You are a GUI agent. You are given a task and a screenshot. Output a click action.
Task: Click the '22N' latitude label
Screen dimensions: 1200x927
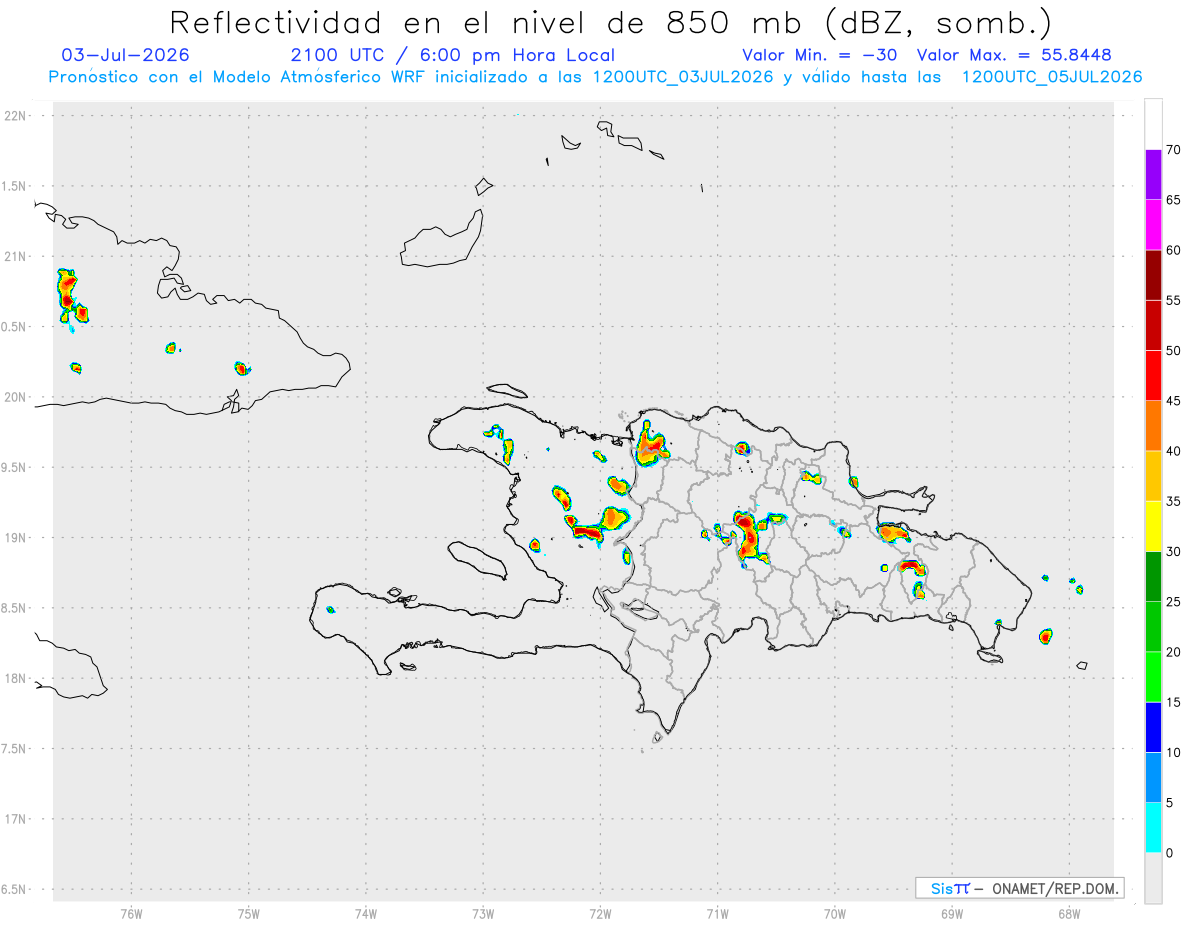click(16, 116)
